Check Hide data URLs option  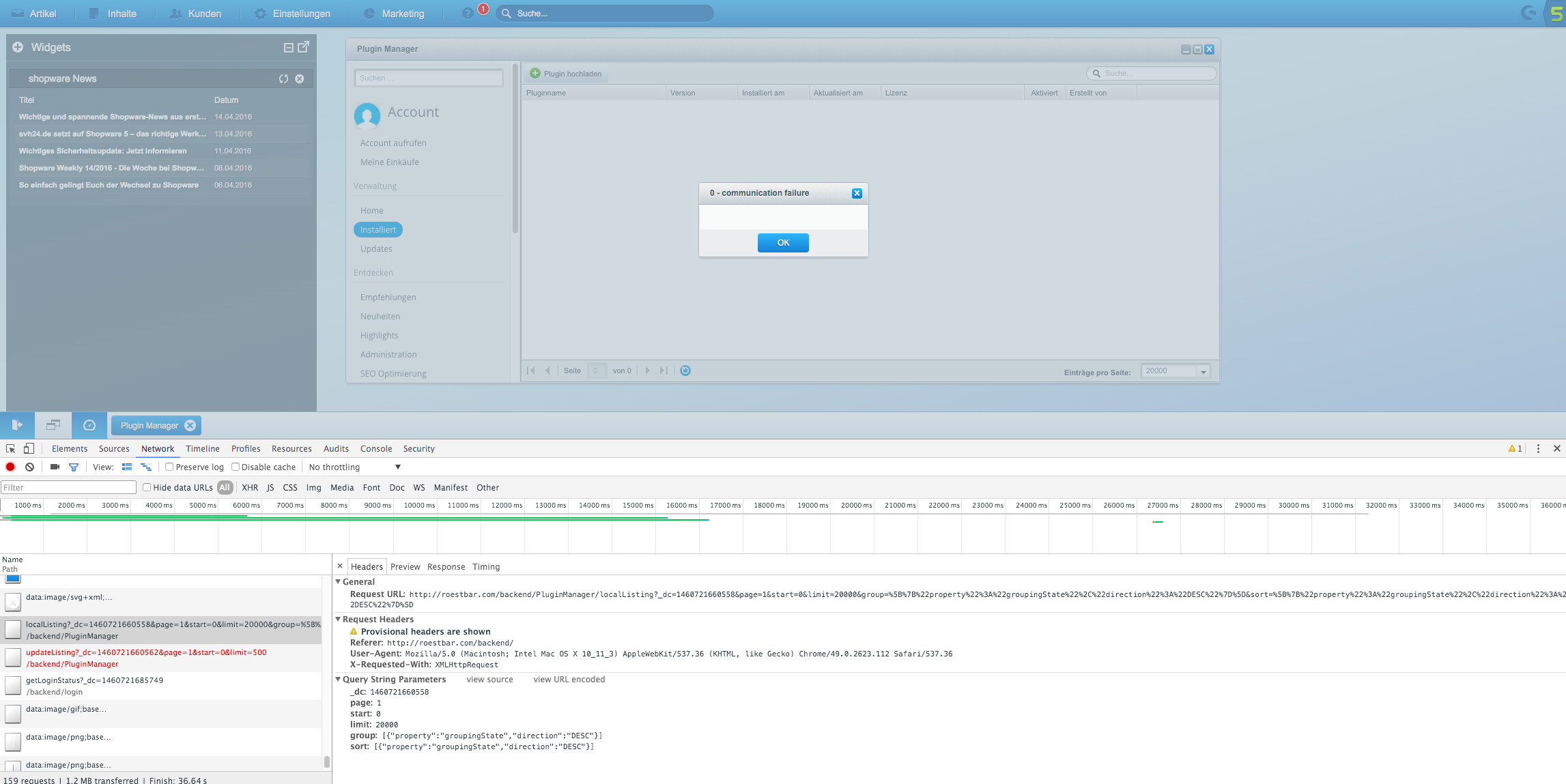point(147,487)
